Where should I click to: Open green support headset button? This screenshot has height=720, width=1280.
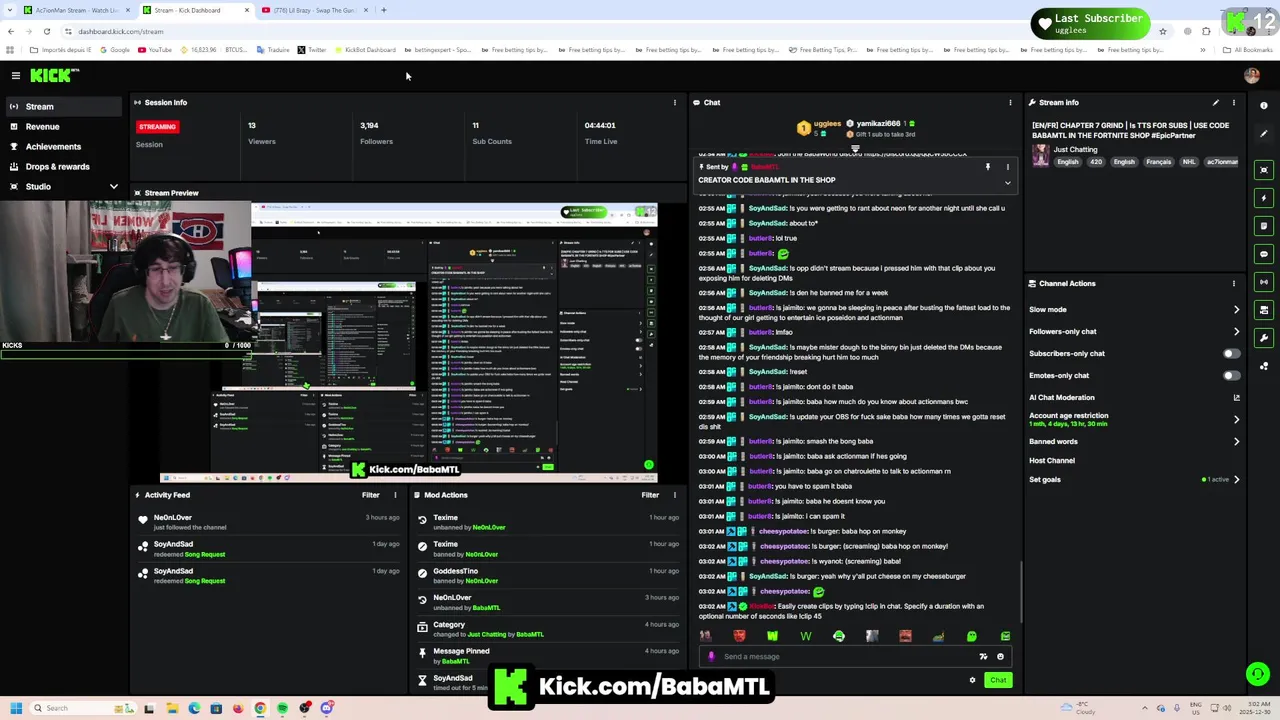point(1257,674)
